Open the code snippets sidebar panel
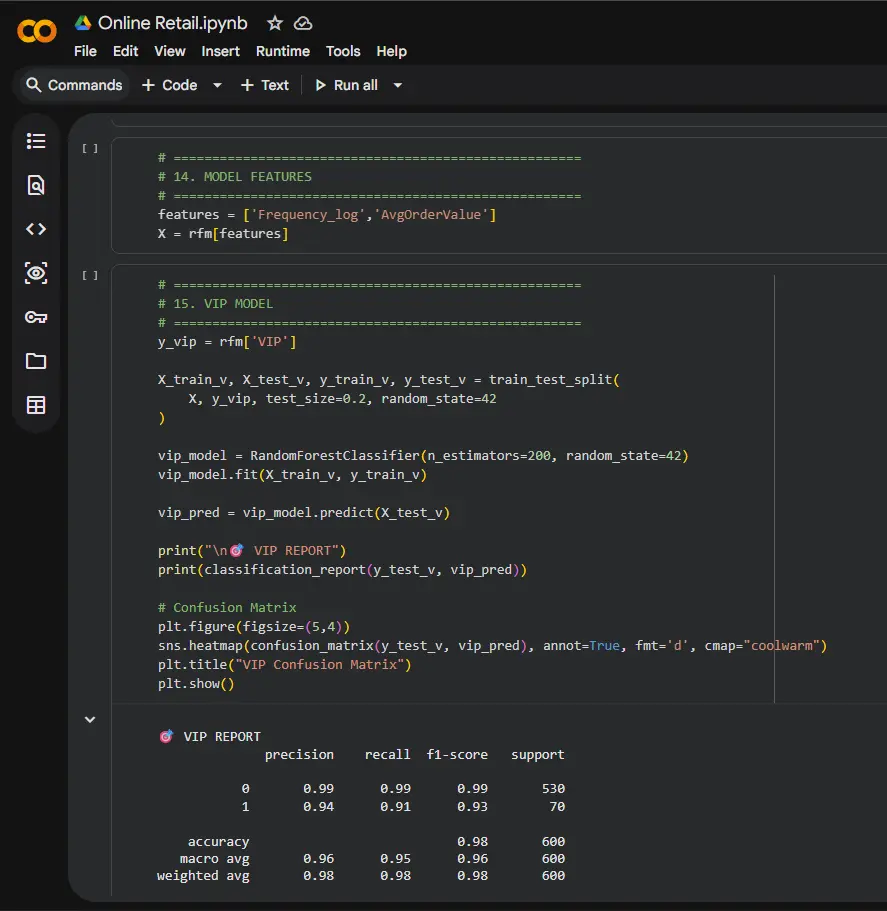Screen dimensions: 887x911 click(36, 229)
